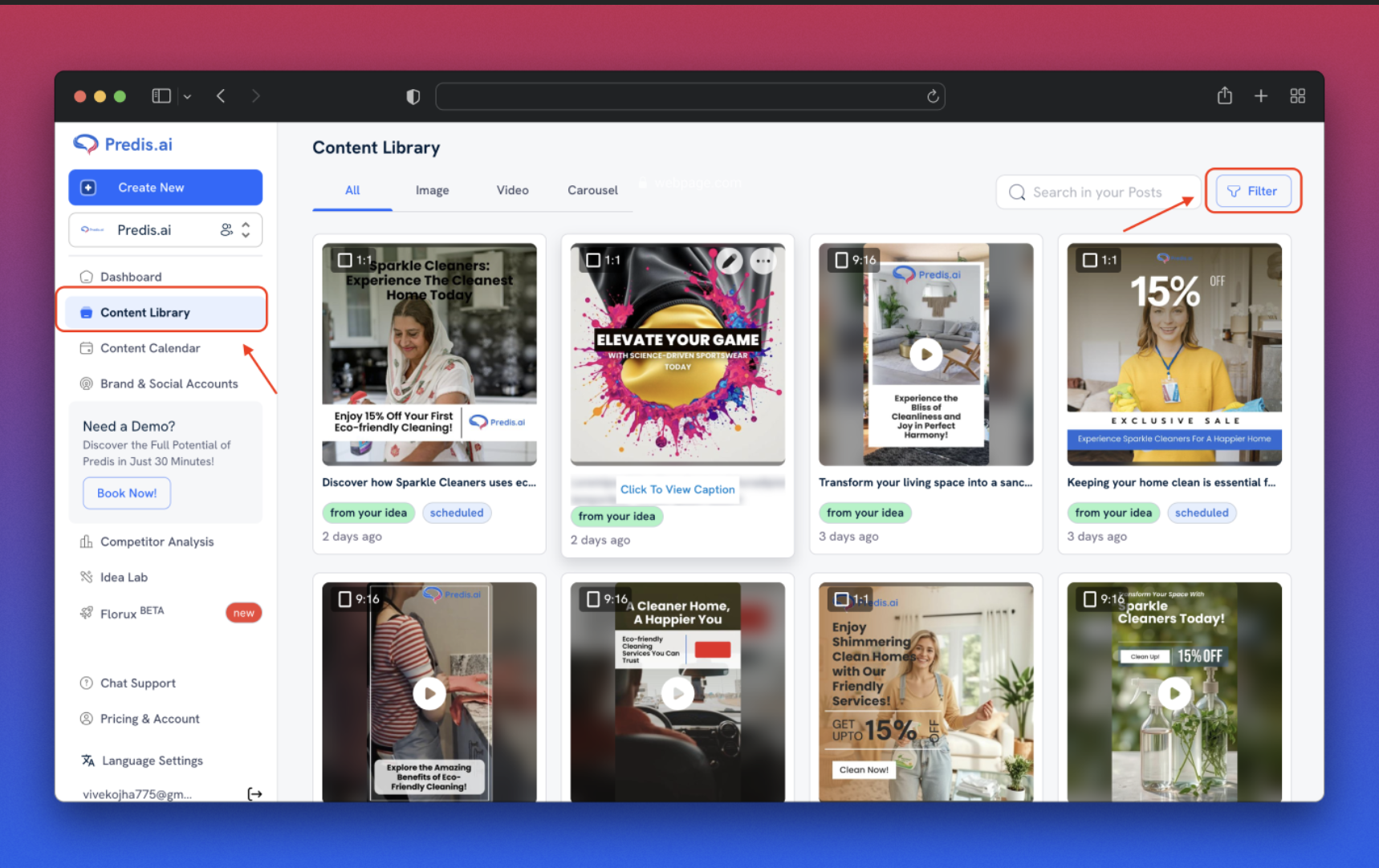
Task: Click the Idea Lab icon
Action: [87, 577]
